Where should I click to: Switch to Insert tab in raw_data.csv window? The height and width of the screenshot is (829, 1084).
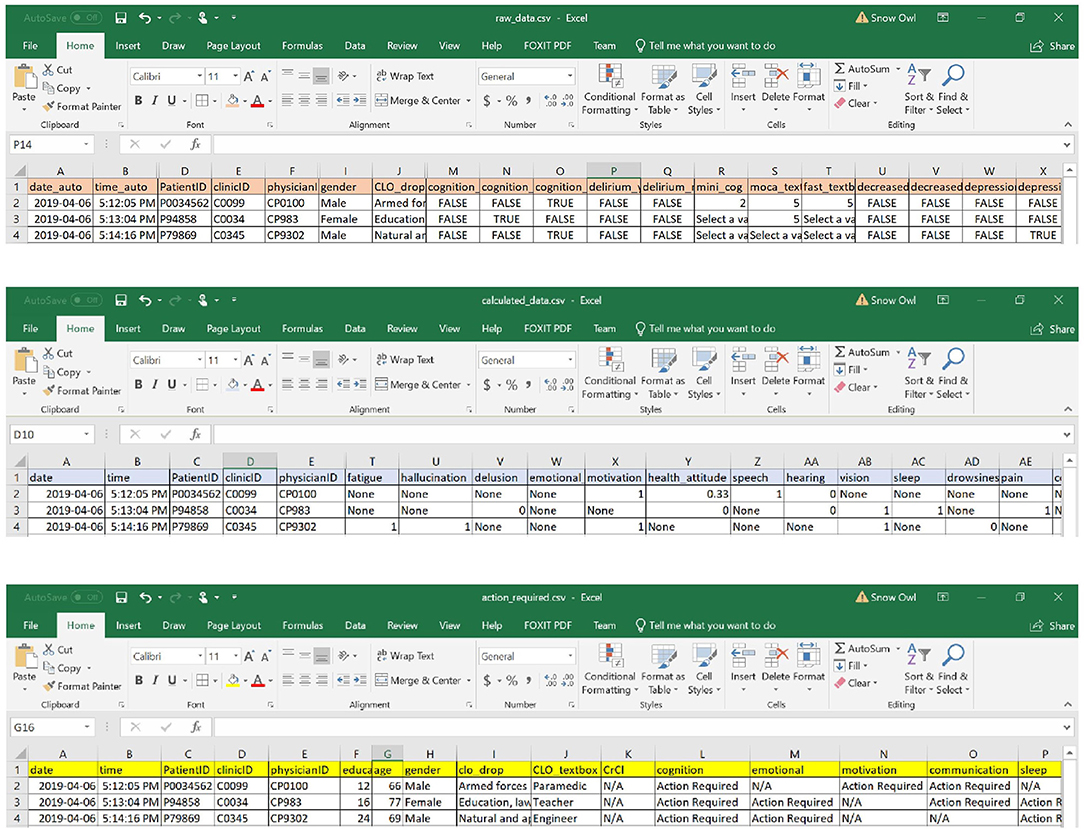[x=128, y=46]
